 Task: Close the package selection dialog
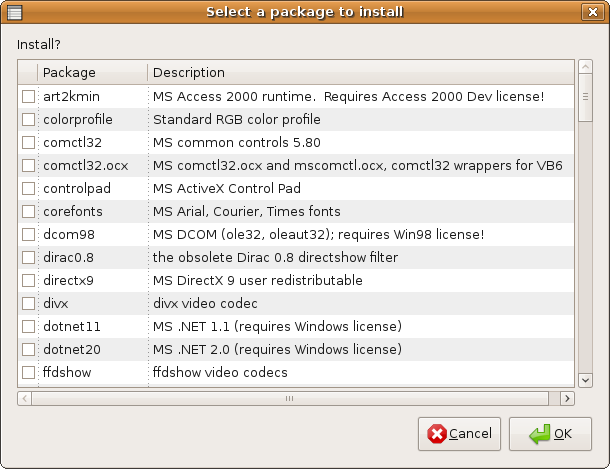[592, 12]
